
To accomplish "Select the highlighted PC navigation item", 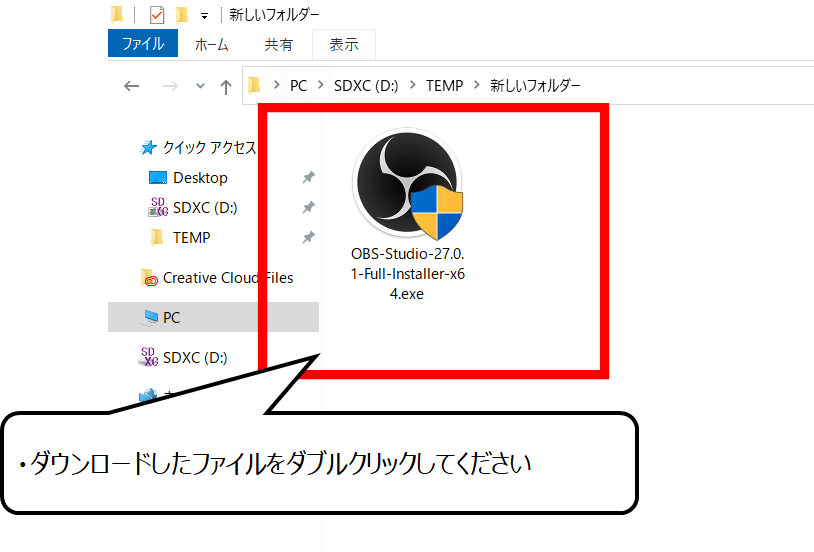I will click(213, 317).
